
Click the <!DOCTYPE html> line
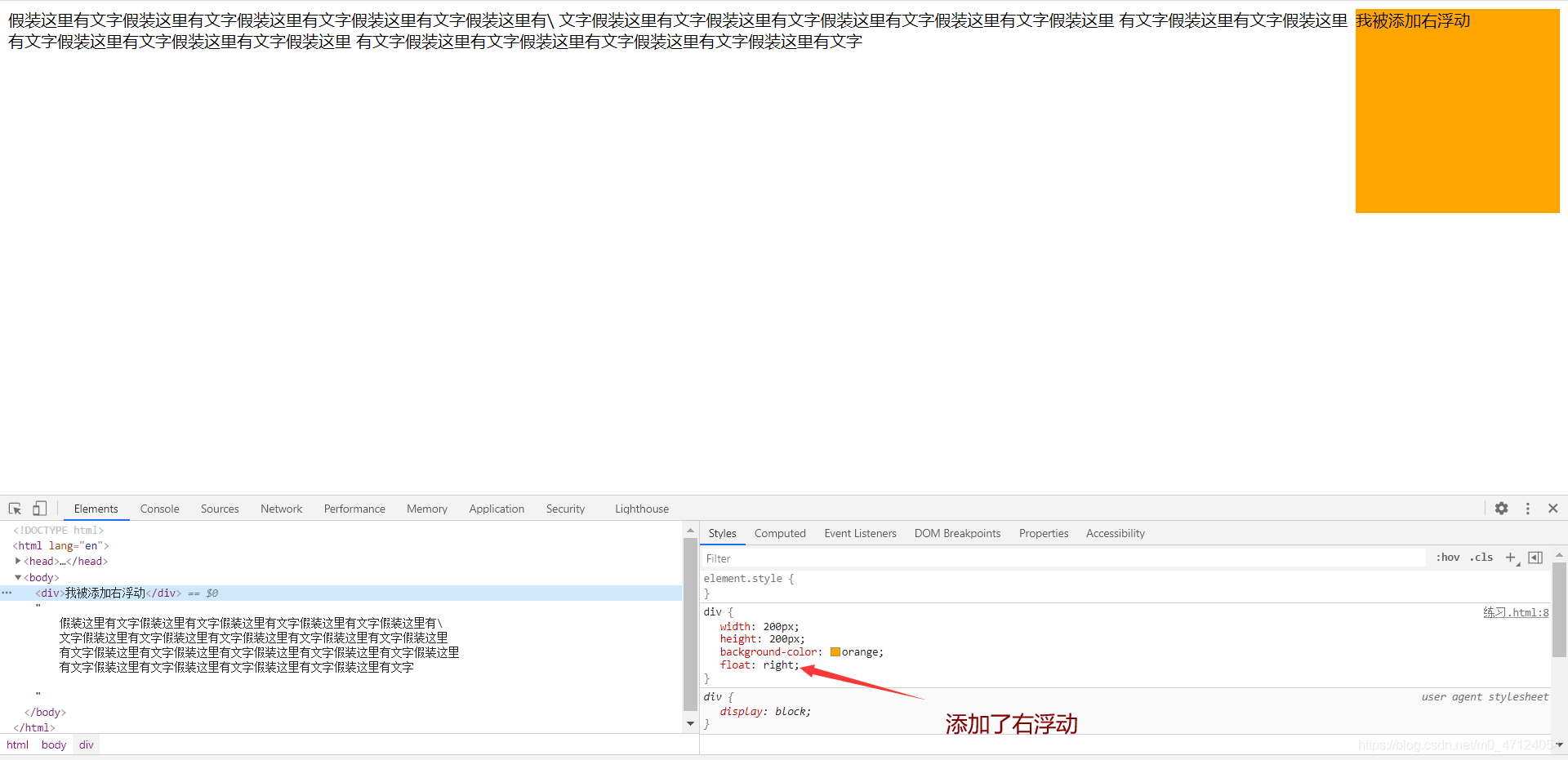(59, 530)
